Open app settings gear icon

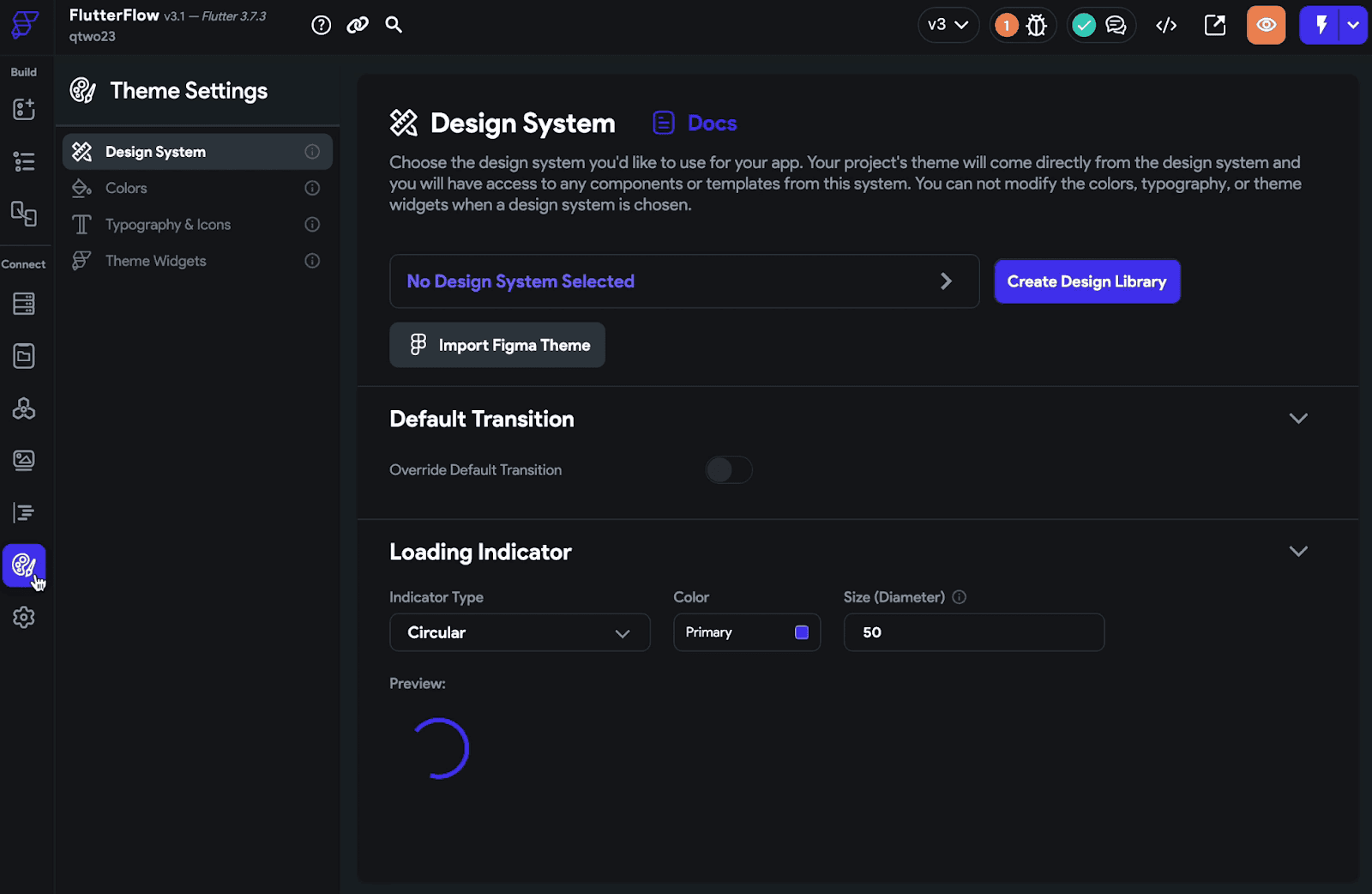click(x=24, y=618)
